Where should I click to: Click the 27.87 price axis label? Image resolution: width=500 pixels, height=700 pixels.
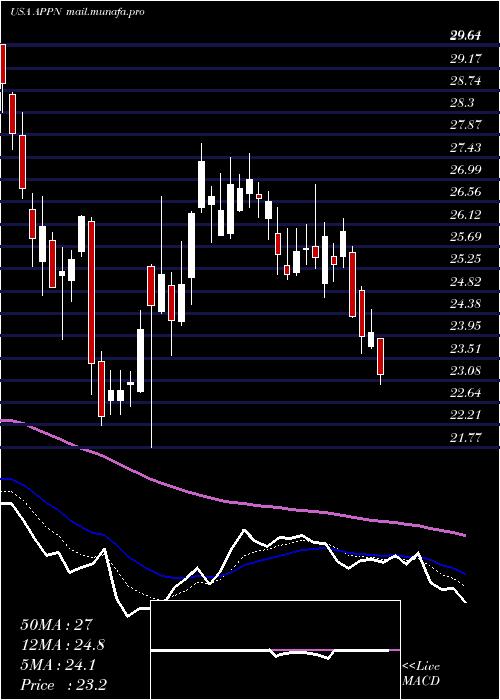465,125
